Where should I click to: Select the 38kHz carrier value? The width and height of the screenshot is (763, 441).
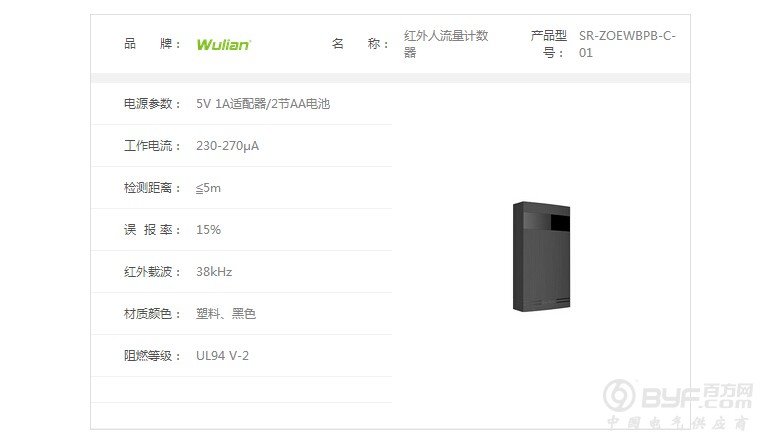click(x=214, y=272)
